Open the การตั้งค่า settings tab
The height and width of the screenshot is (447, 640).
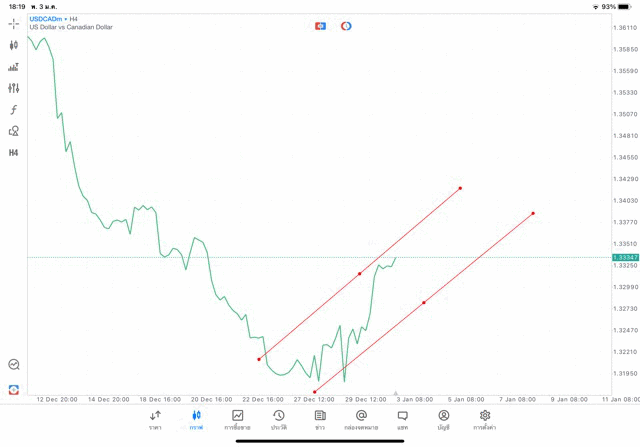pos(485,419)
